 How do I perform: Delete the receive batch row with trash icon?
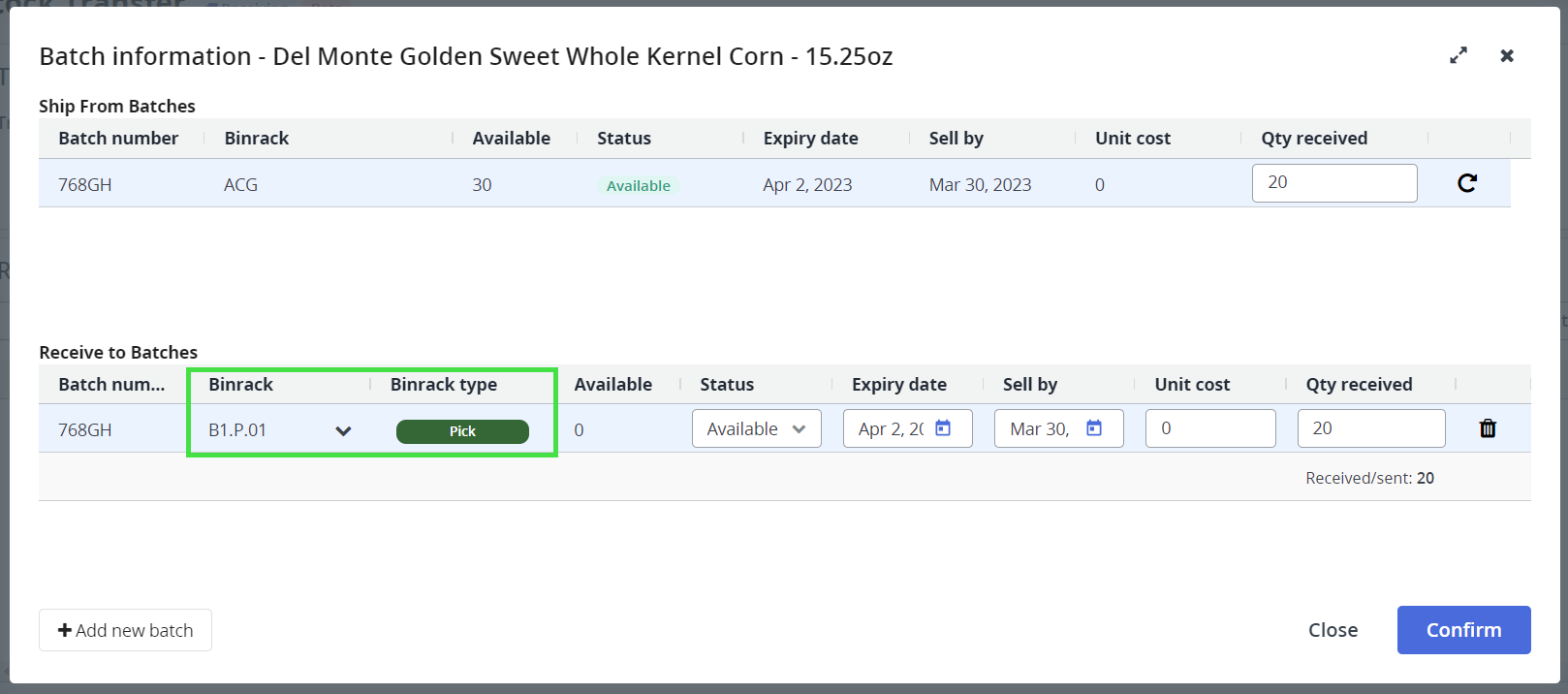click(1488, 428)
